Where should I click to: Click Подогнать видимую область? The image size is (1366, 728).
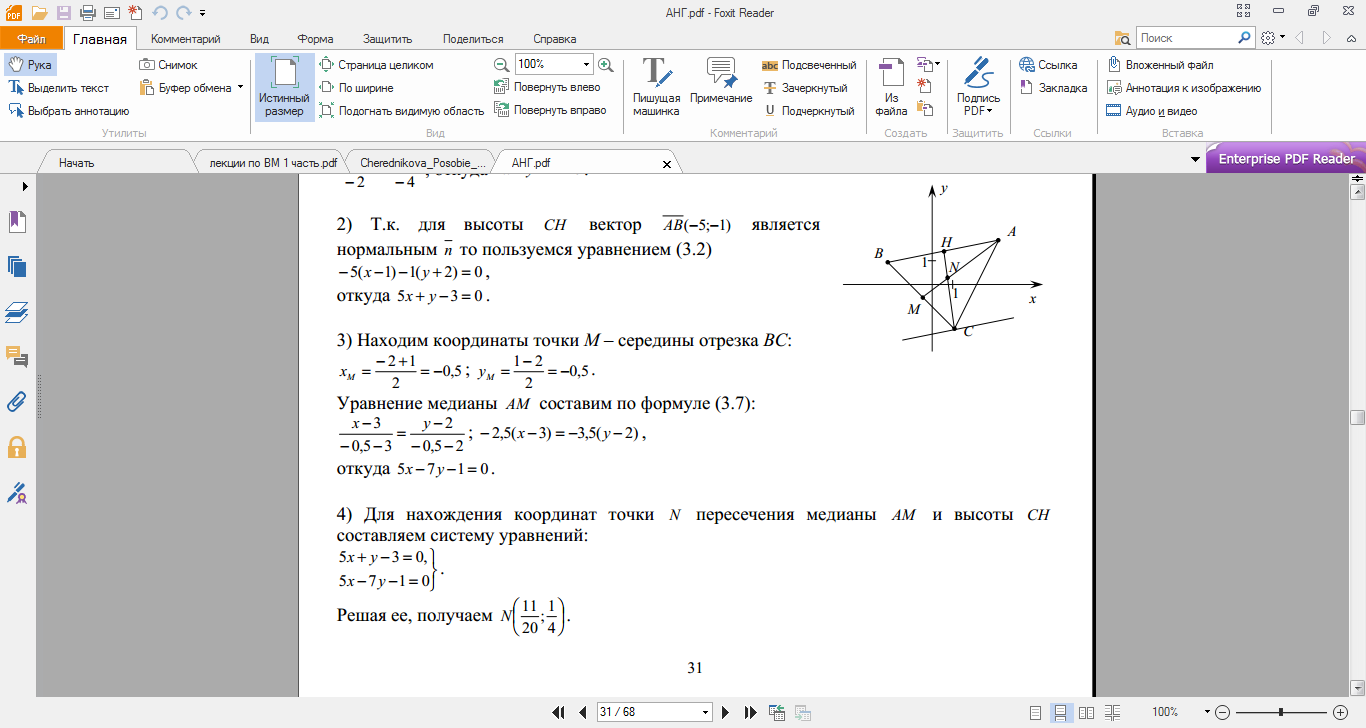click(402, 111)
